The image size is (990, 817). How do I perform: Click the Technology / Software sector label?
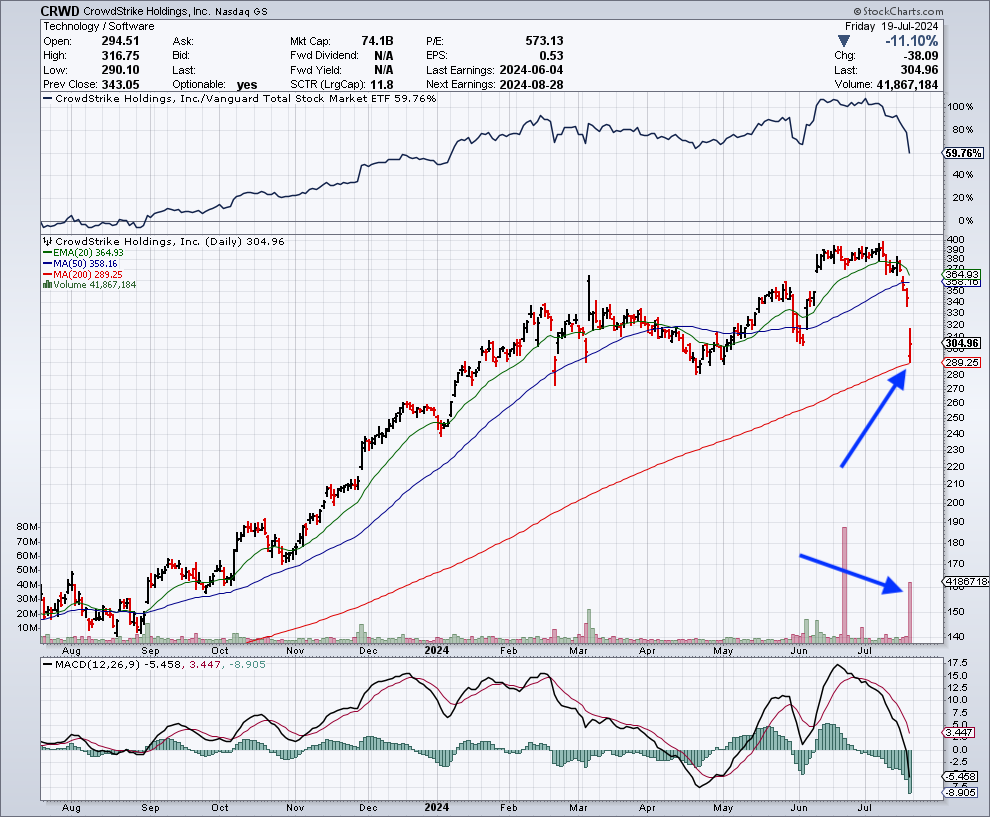[x=98, y=27]
